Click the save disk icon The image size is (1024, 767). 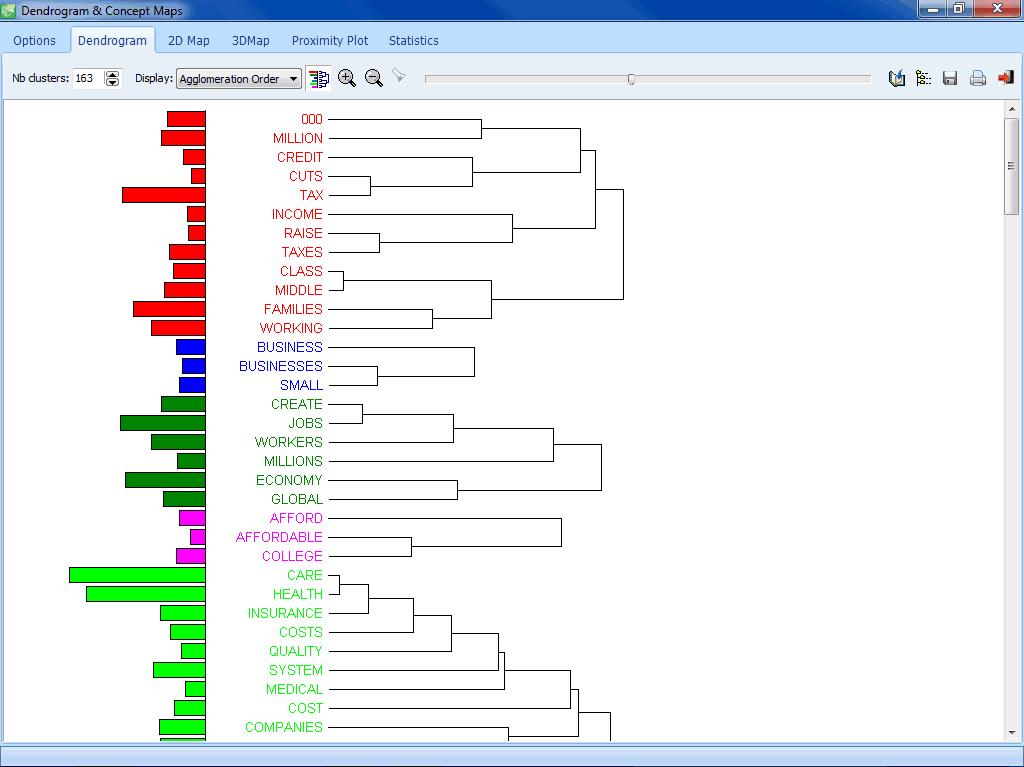950,78
